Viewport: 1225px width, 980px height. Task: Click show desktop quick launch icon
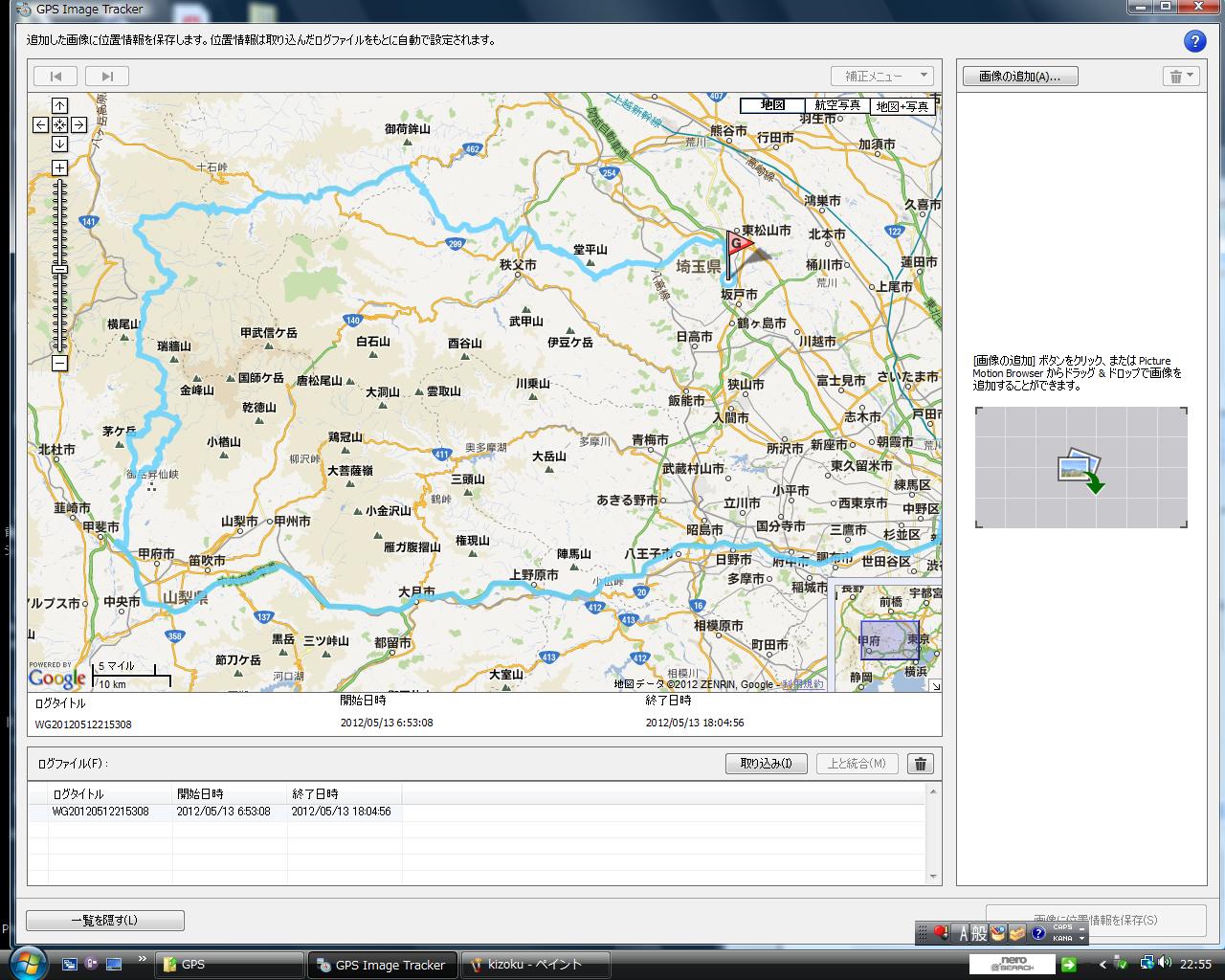tap(114, 964)
